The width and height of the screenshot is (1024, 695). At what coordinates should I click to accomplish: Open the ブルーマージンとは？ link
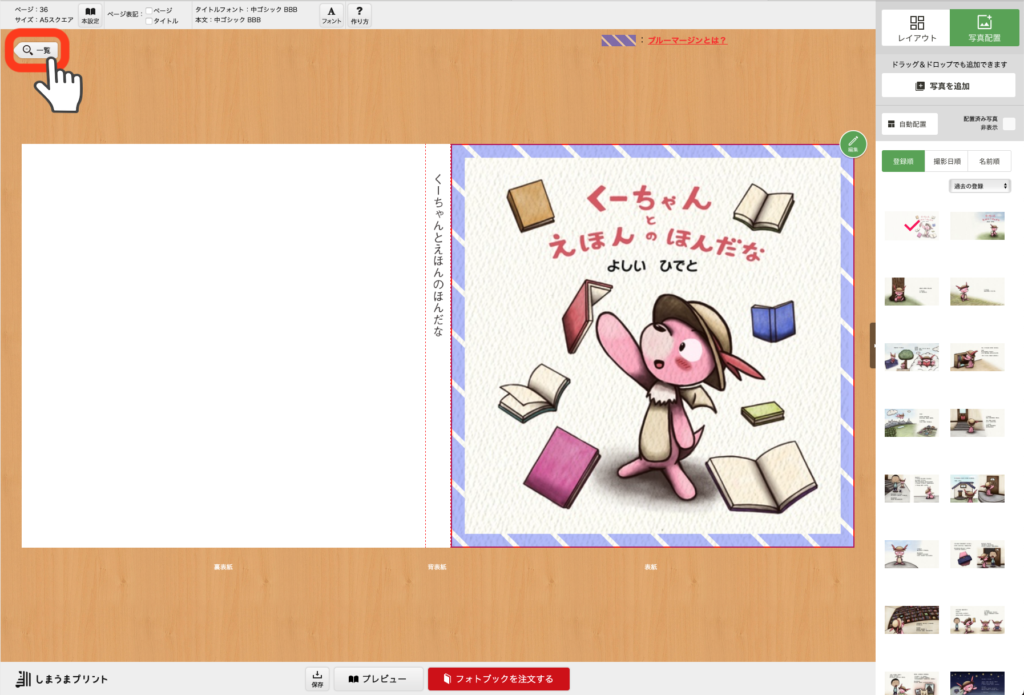tap(686, 41)
